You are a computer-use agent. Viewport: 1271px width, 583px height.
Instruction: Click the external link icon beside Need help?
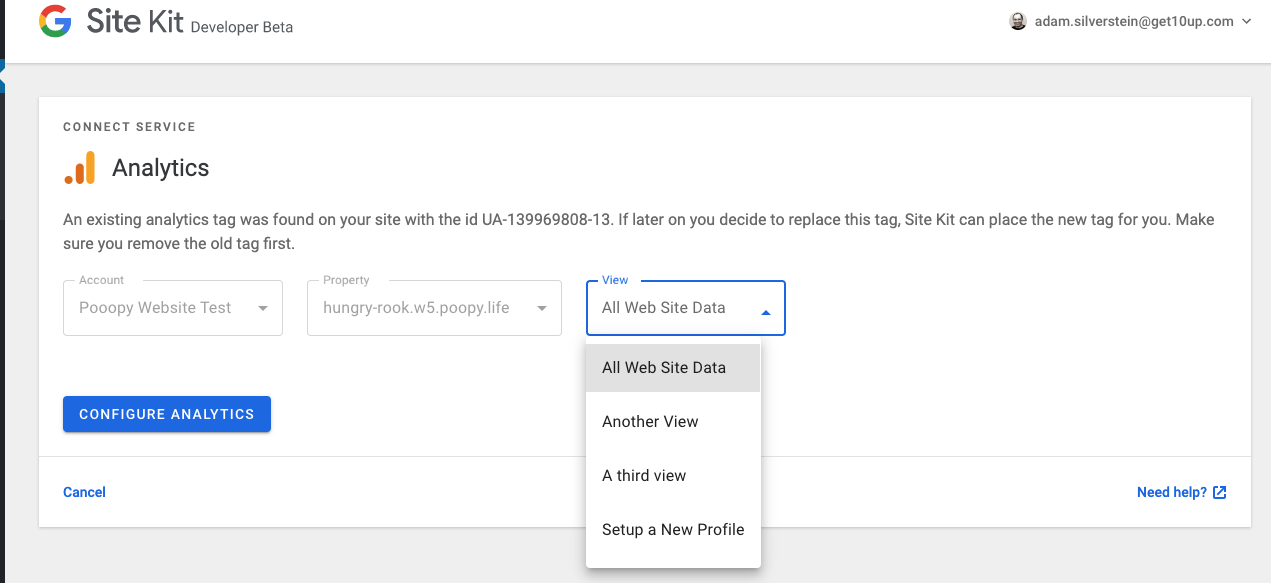pyautogui.click(x=1219, y=492)
